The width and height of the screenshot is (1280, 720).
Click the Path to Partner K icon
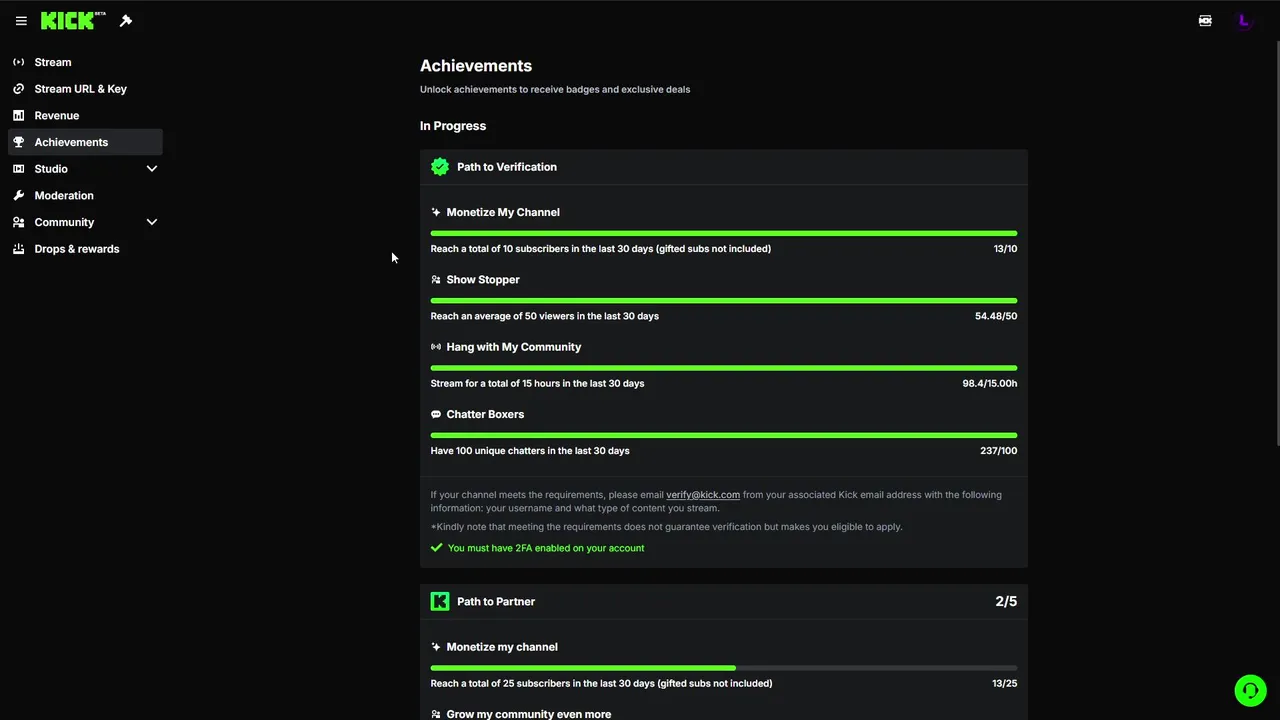[440, 601]
